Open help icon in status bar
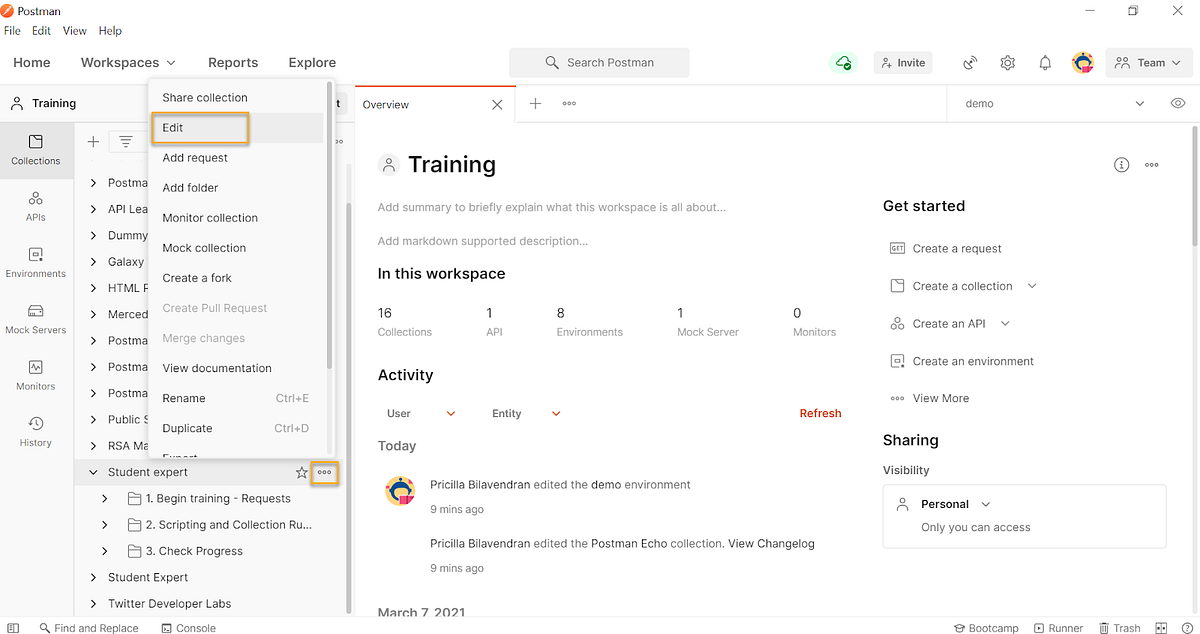This screenshot has width=1200, height=634. 1186,628
